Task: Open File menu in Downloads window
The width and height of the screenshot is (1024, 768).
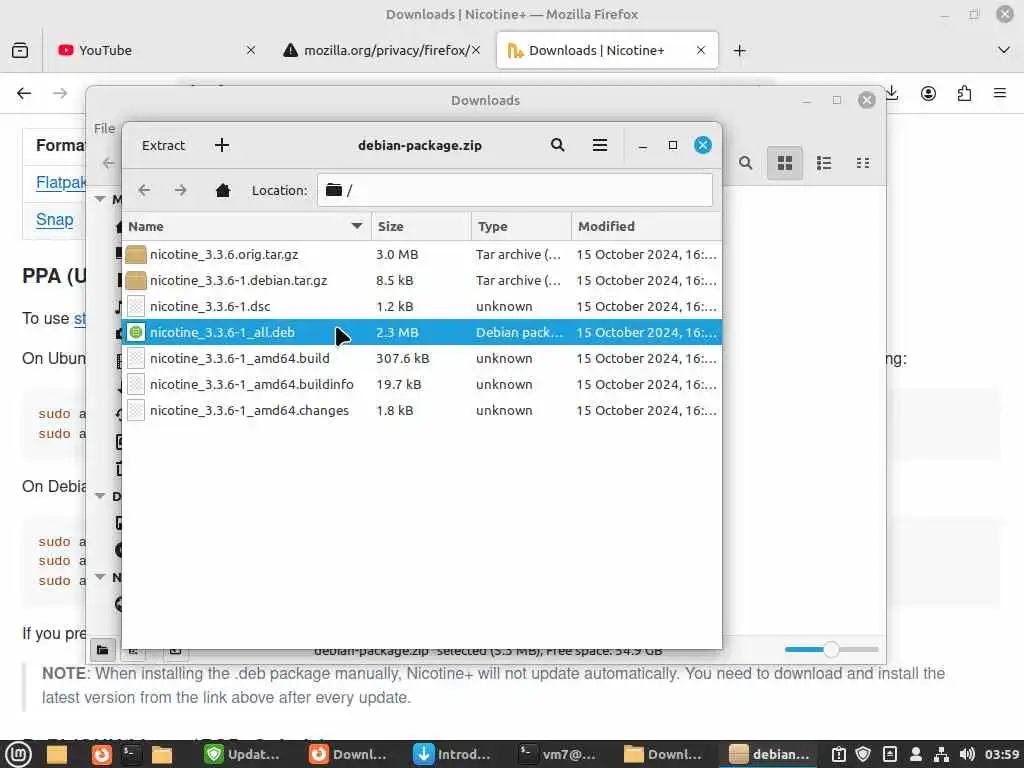Action: (x=104, y=128)
